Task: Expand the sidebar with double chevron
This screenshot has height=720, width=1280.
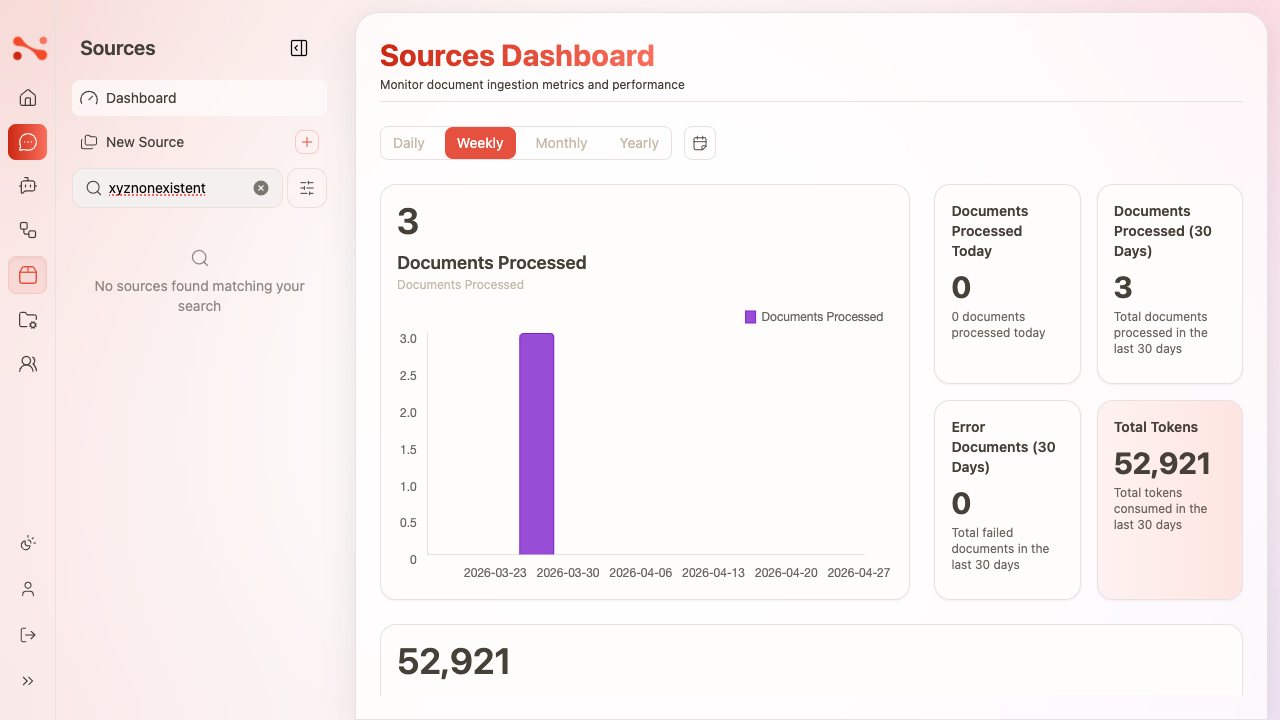Action: pyautogui.click(x=28, y=681)
